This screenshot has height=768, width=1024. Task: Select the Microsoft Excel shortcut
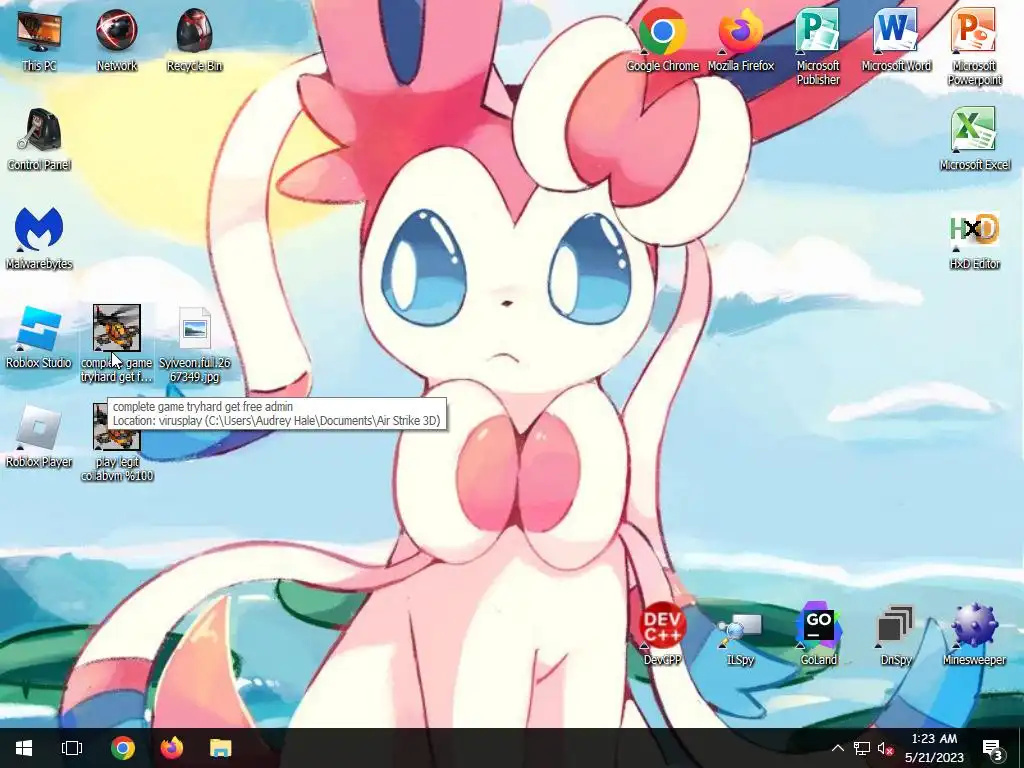[x=974, y=139]
